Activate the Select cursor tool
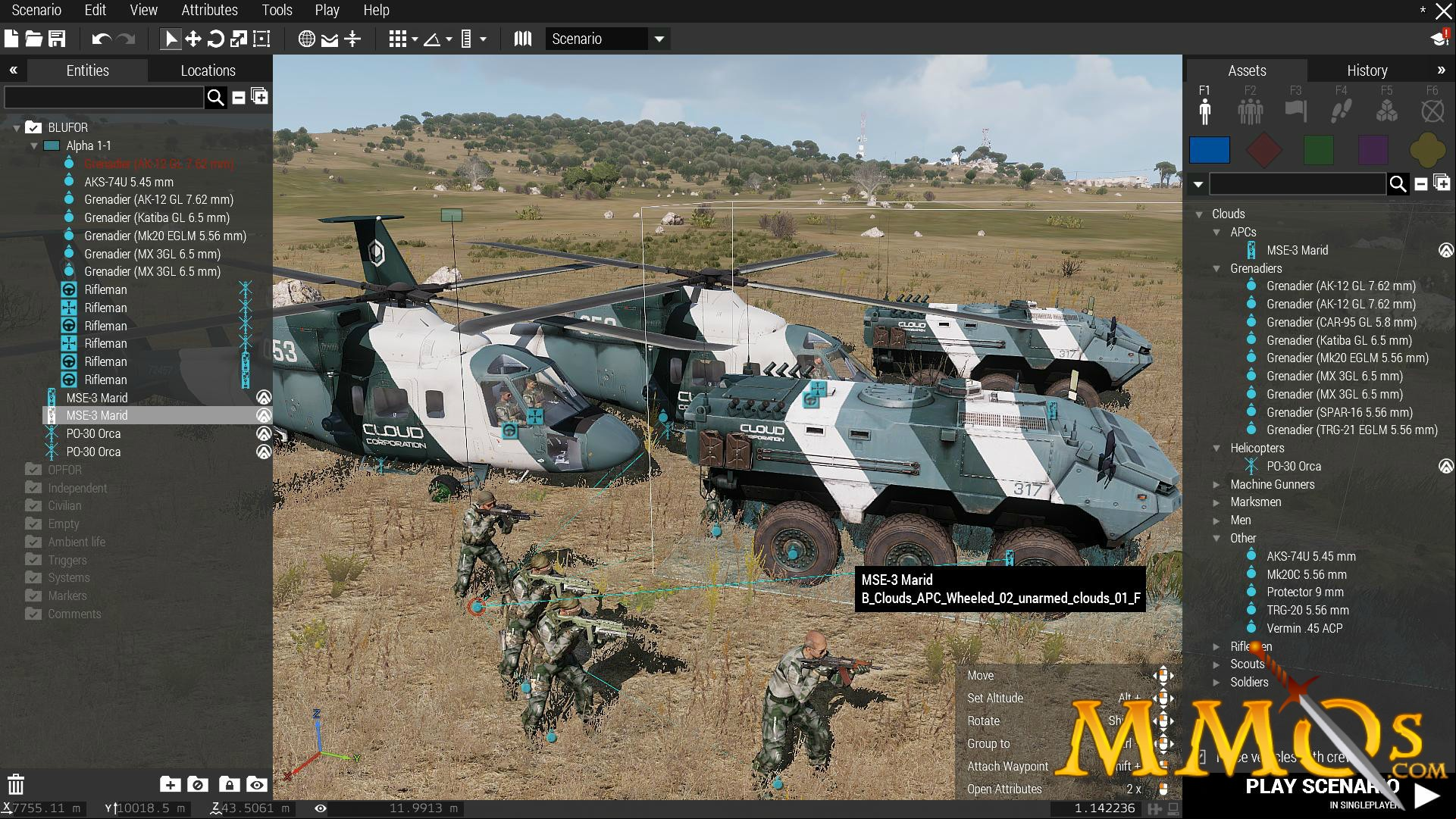The height and width of the screenshot is (819, 1456). (x=171, y=39)
